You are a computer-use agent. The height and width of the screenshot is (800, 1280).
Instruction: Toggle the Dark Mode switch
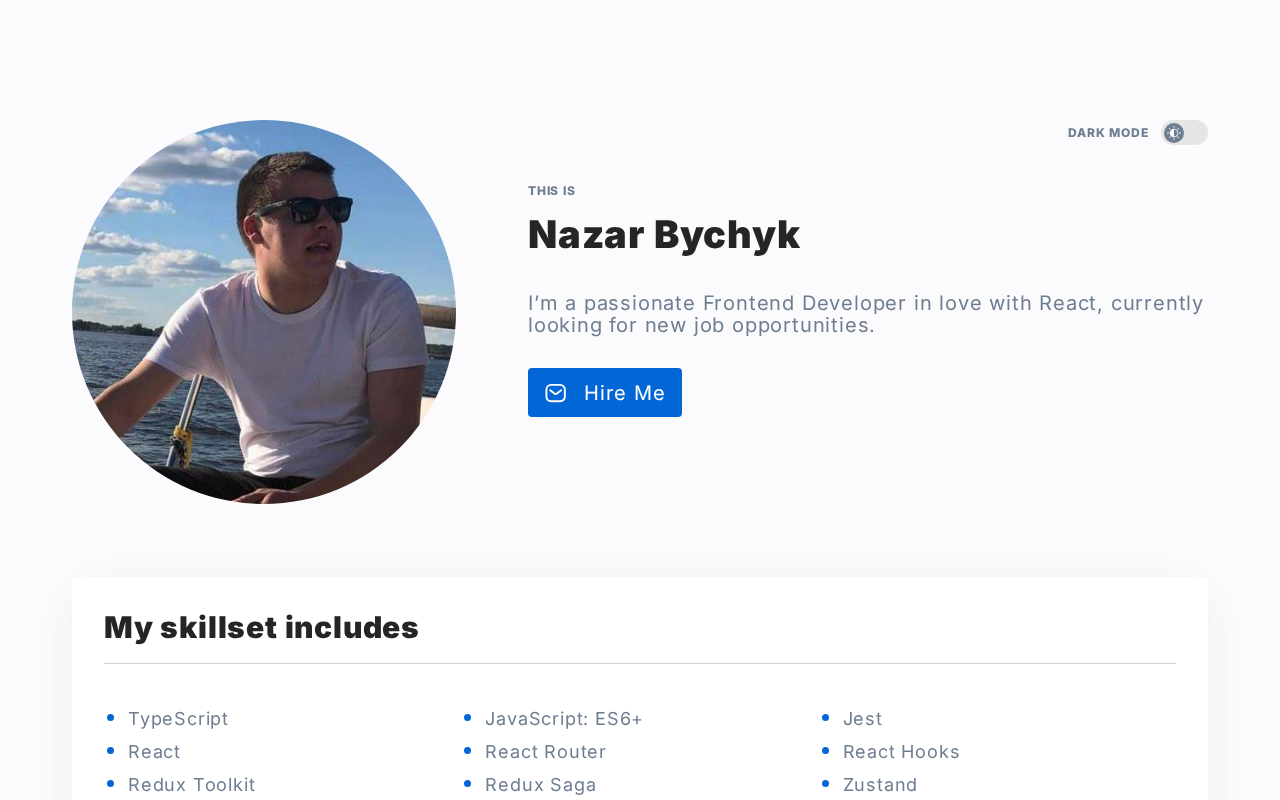pyautogui.click(x=1184, y=133)
